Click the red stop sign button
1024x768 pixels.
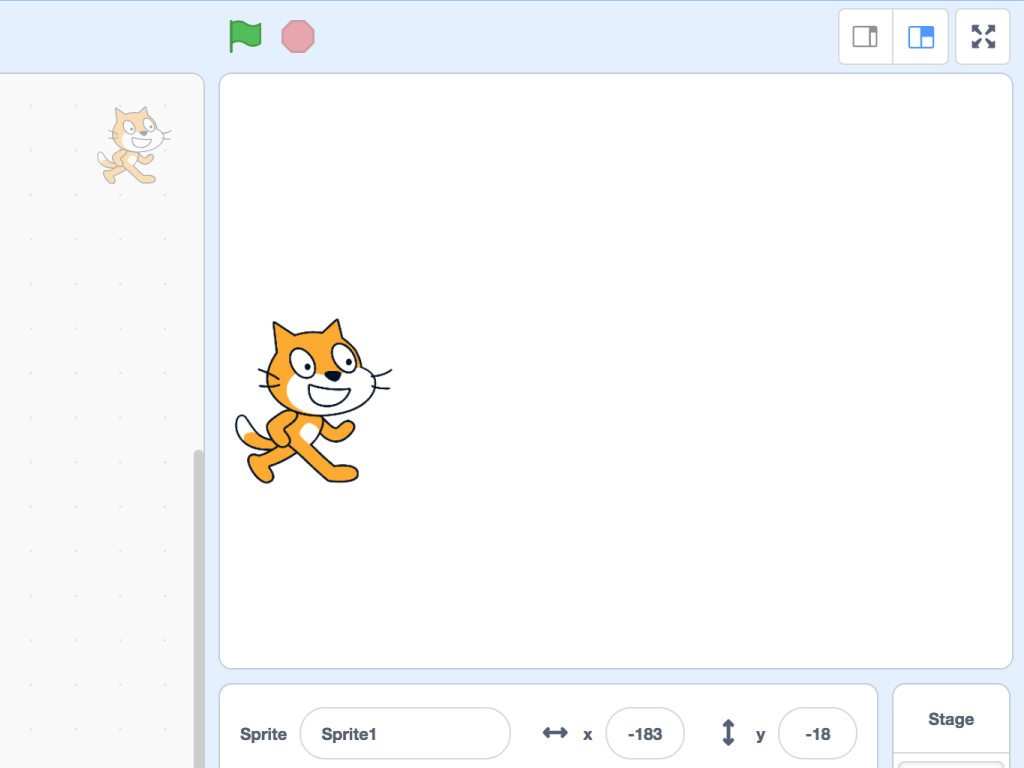(298, 37)
